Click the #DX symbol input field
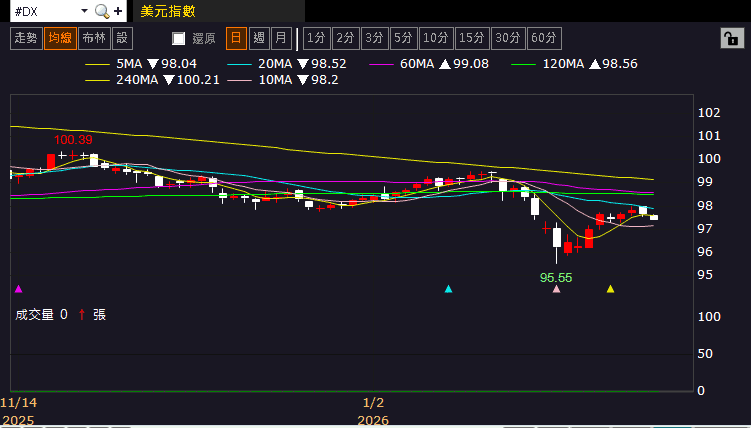The image size is (751, 428). [x=44, y=11]
